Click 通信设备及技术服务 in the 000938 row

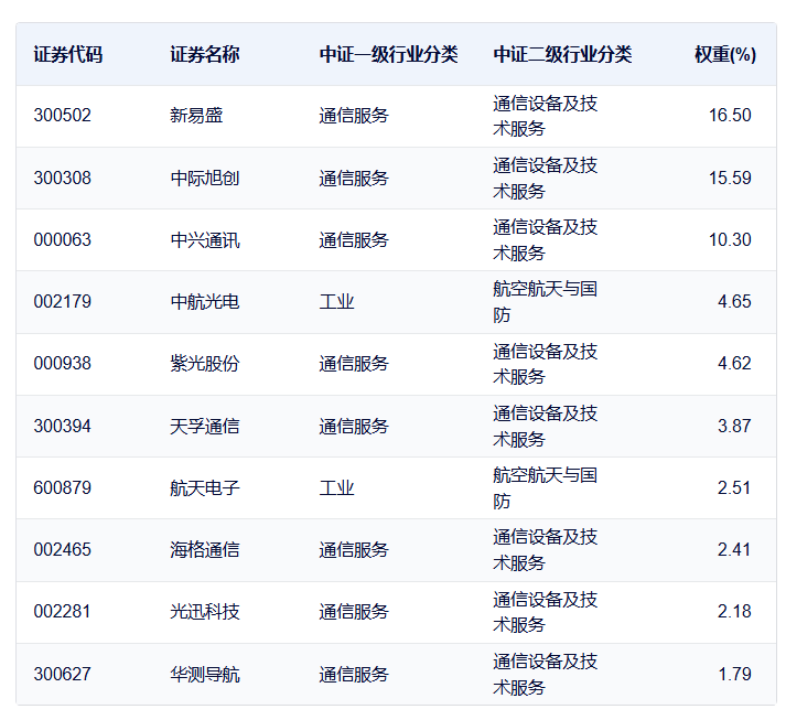545,364
